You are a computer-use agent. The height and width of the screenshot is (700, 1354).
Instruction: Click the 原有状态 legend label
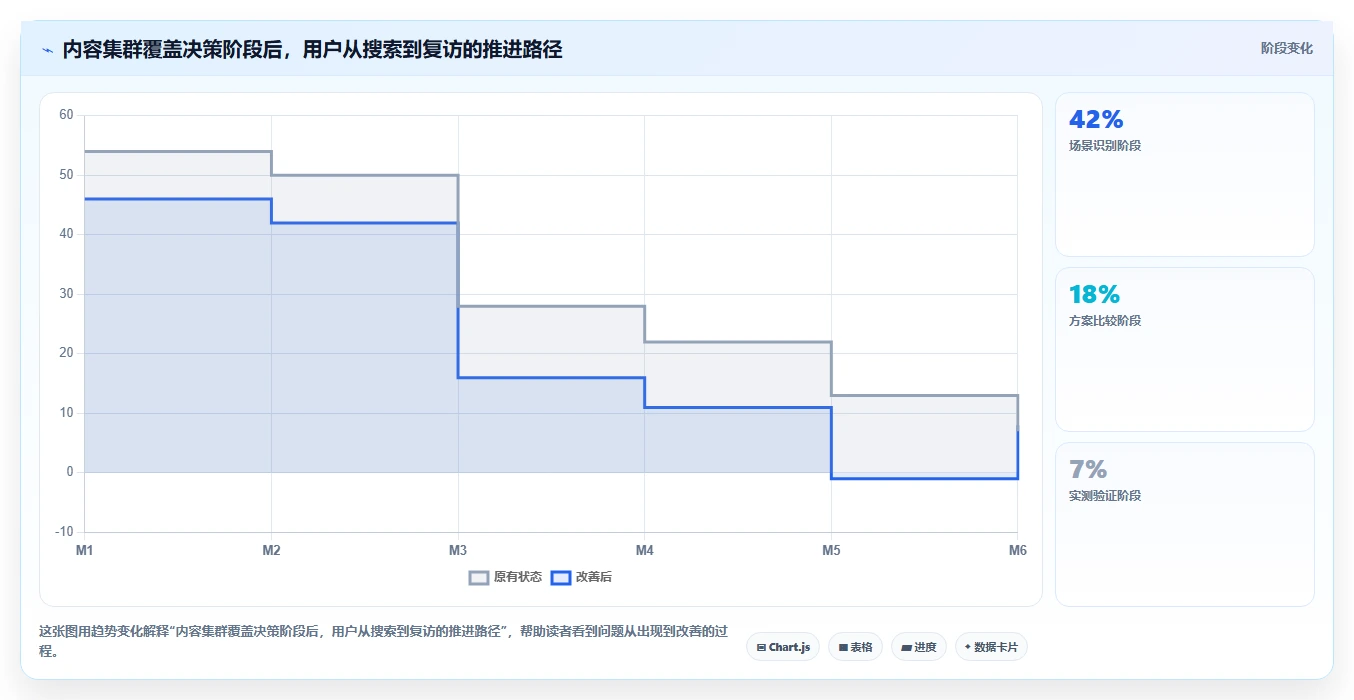click(x=518, y=577)
